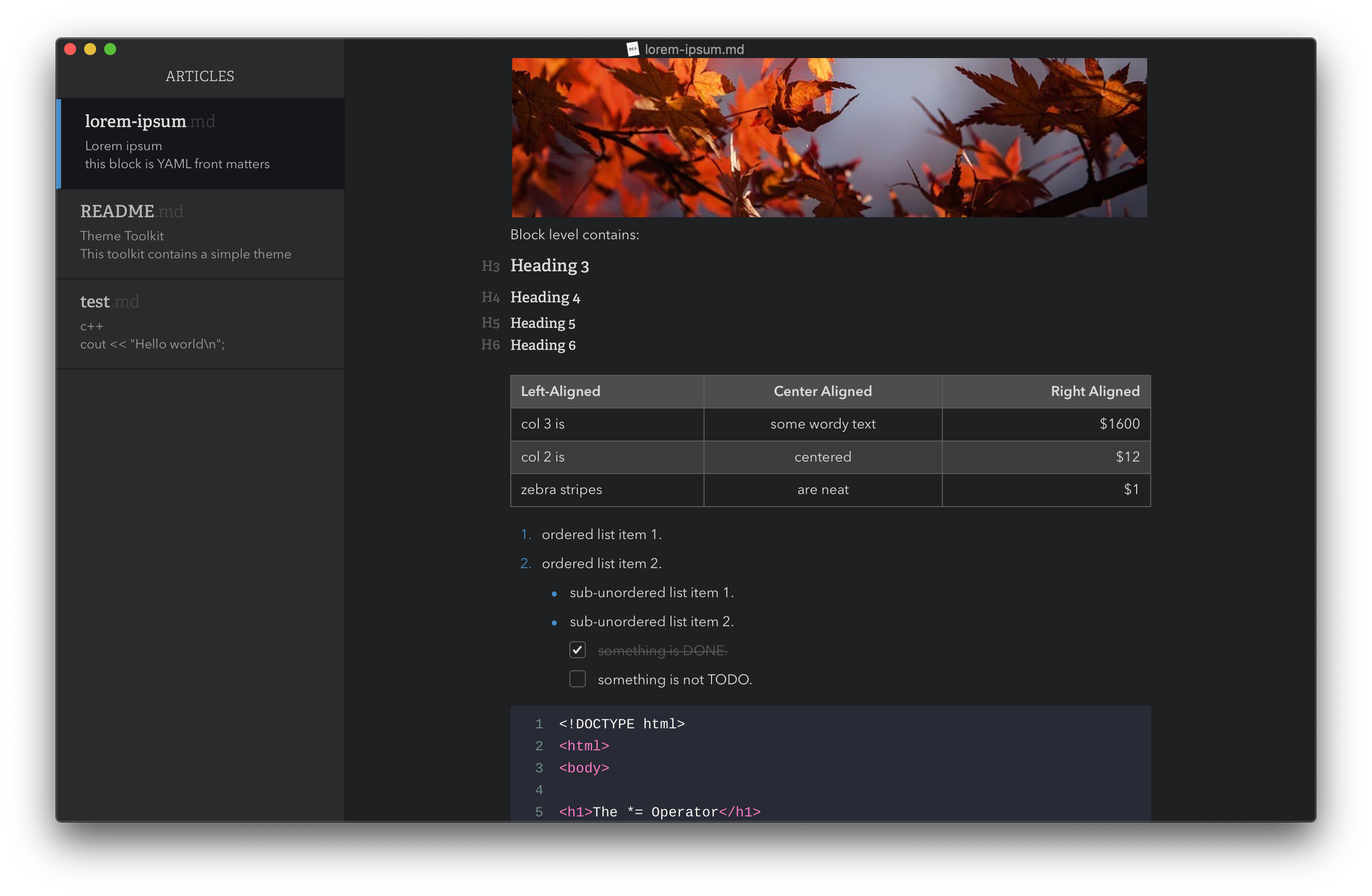Click the red close window button
The width and height of the screenshot is (1372, 896).
coord(70,49)
